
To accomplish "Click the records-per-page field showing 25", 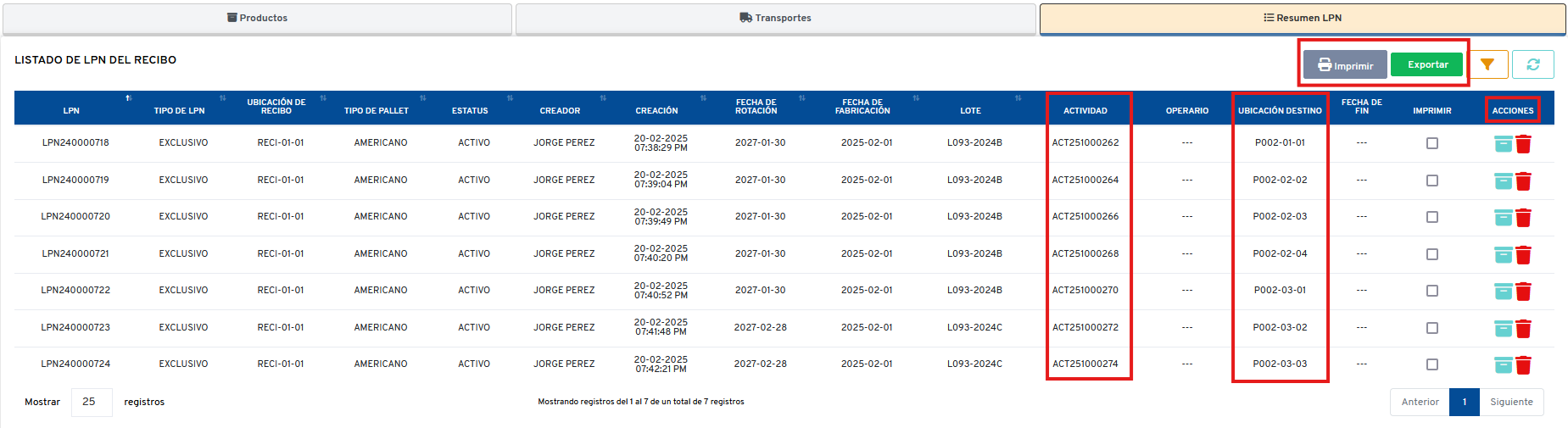I will pyautogui.click(x=91, y=402).
